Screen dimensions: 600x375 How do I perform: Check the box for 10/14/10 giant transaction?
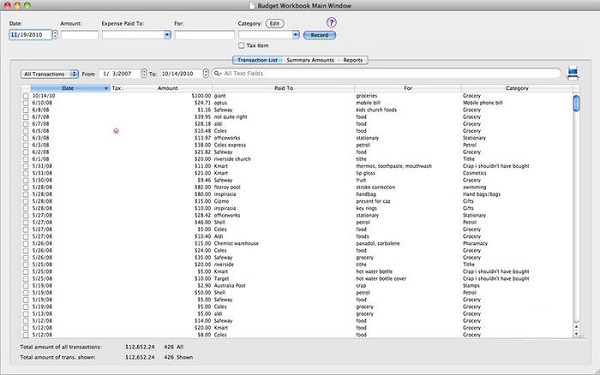click(x=26, y=96)
